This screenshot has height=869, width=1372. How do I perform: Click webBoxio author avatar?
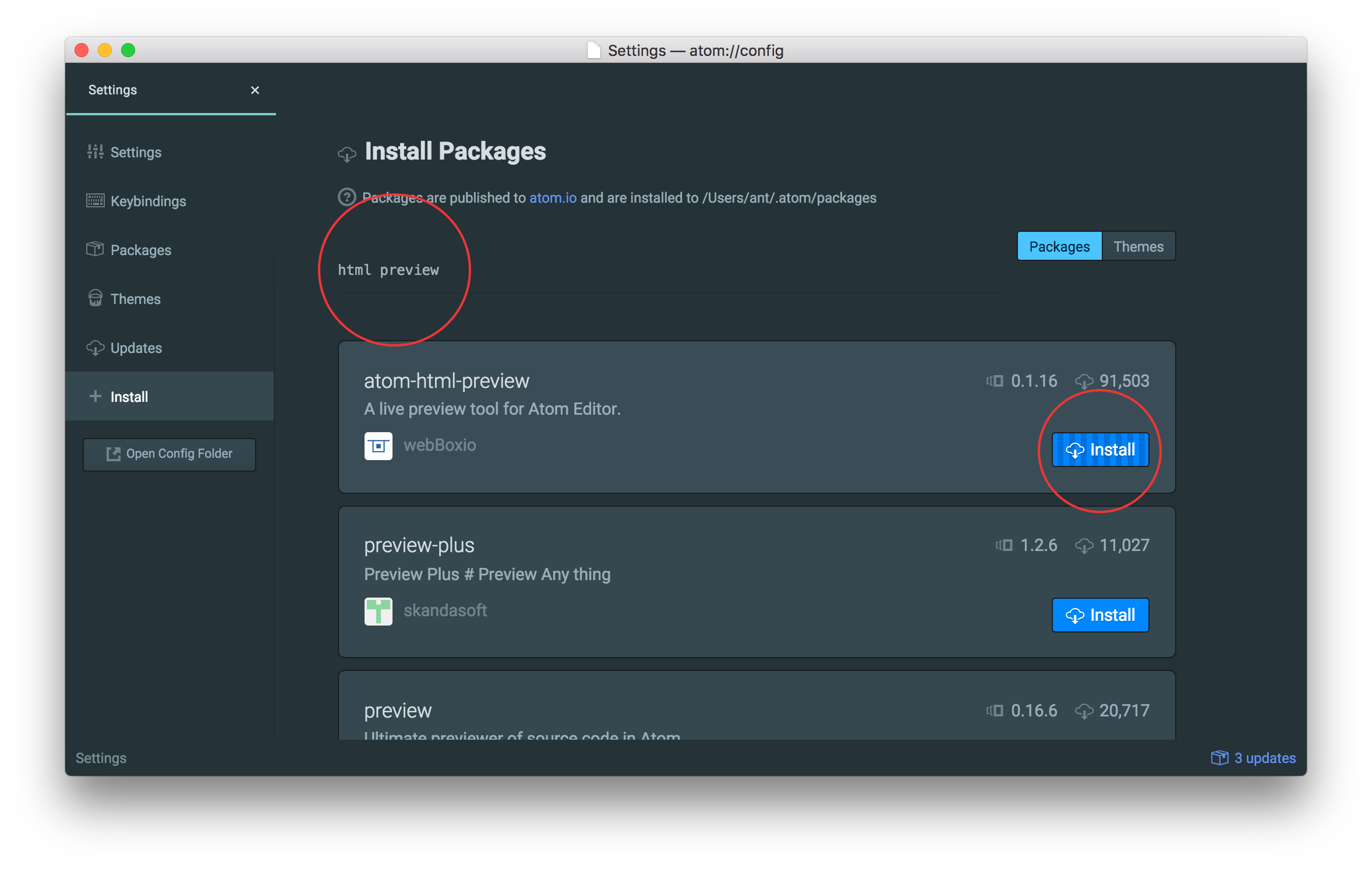tap(379, 446)
